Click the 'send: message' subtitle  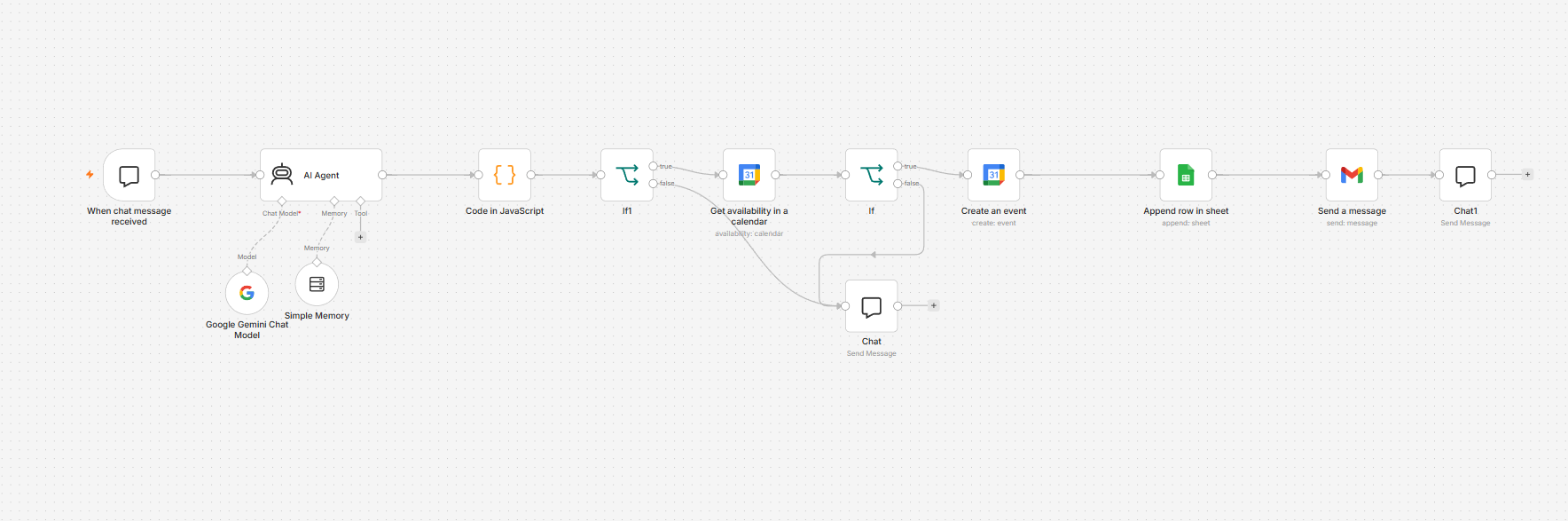(x=1352, y=224)
